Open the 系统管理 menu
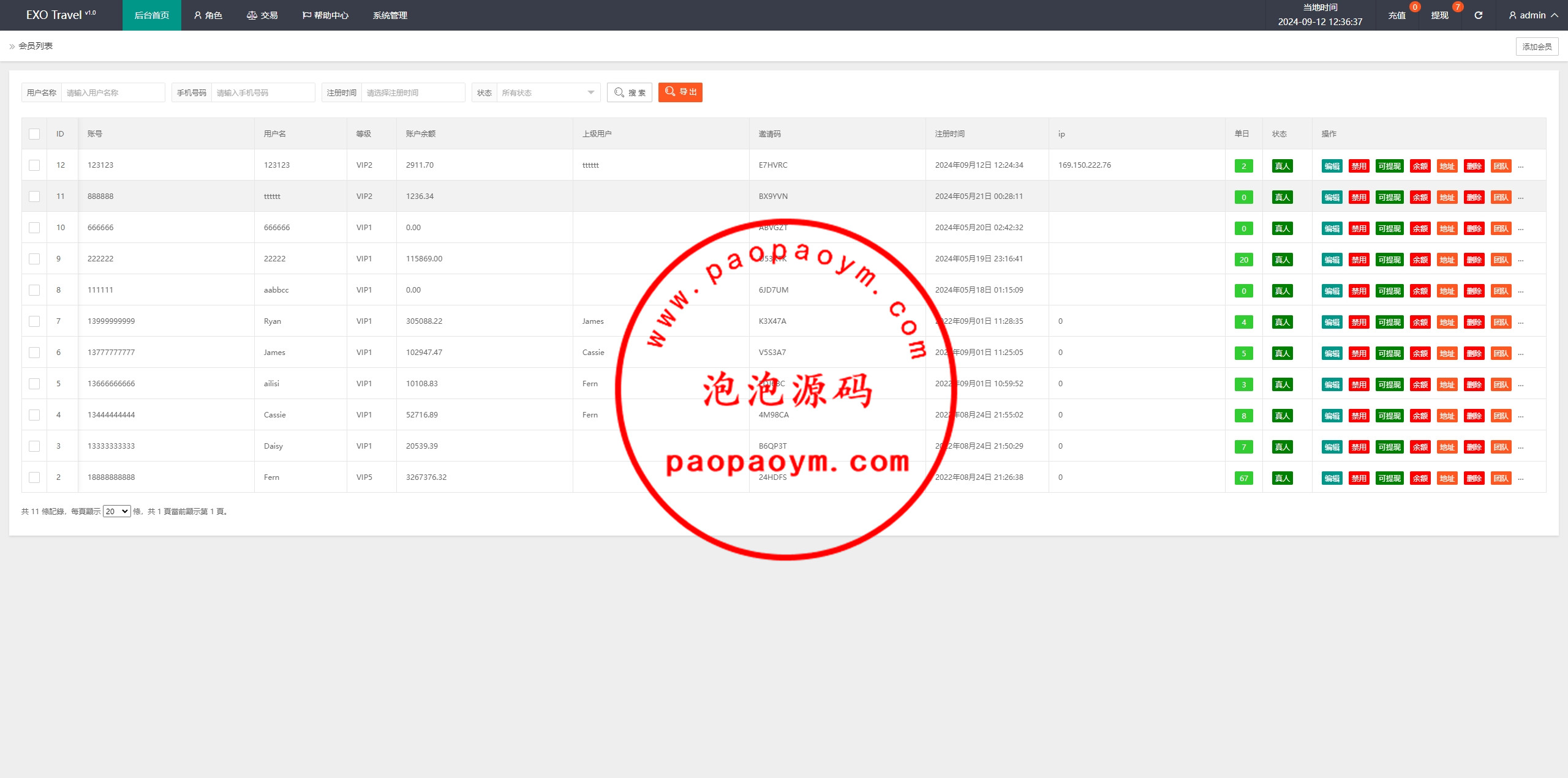Image resolution: width=1568 pixels, height=778 pixels. coord(390,15)
